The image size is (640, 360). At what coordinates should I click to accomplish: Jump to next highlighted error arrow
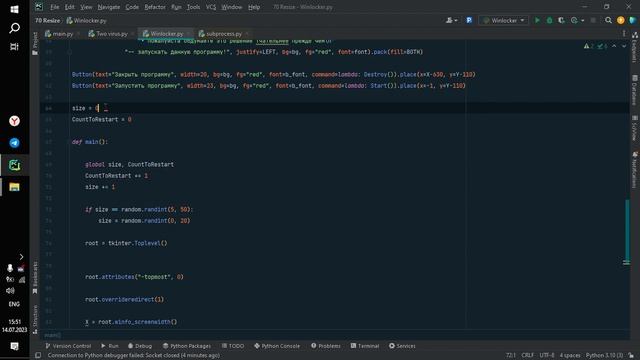(624, 46)
